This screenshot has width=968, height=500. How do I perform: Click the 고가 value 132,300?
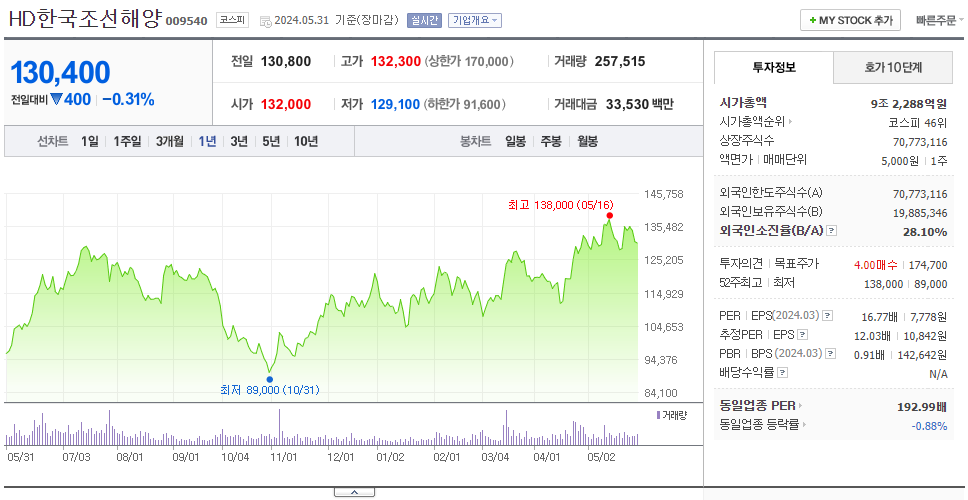pos(396,62)
